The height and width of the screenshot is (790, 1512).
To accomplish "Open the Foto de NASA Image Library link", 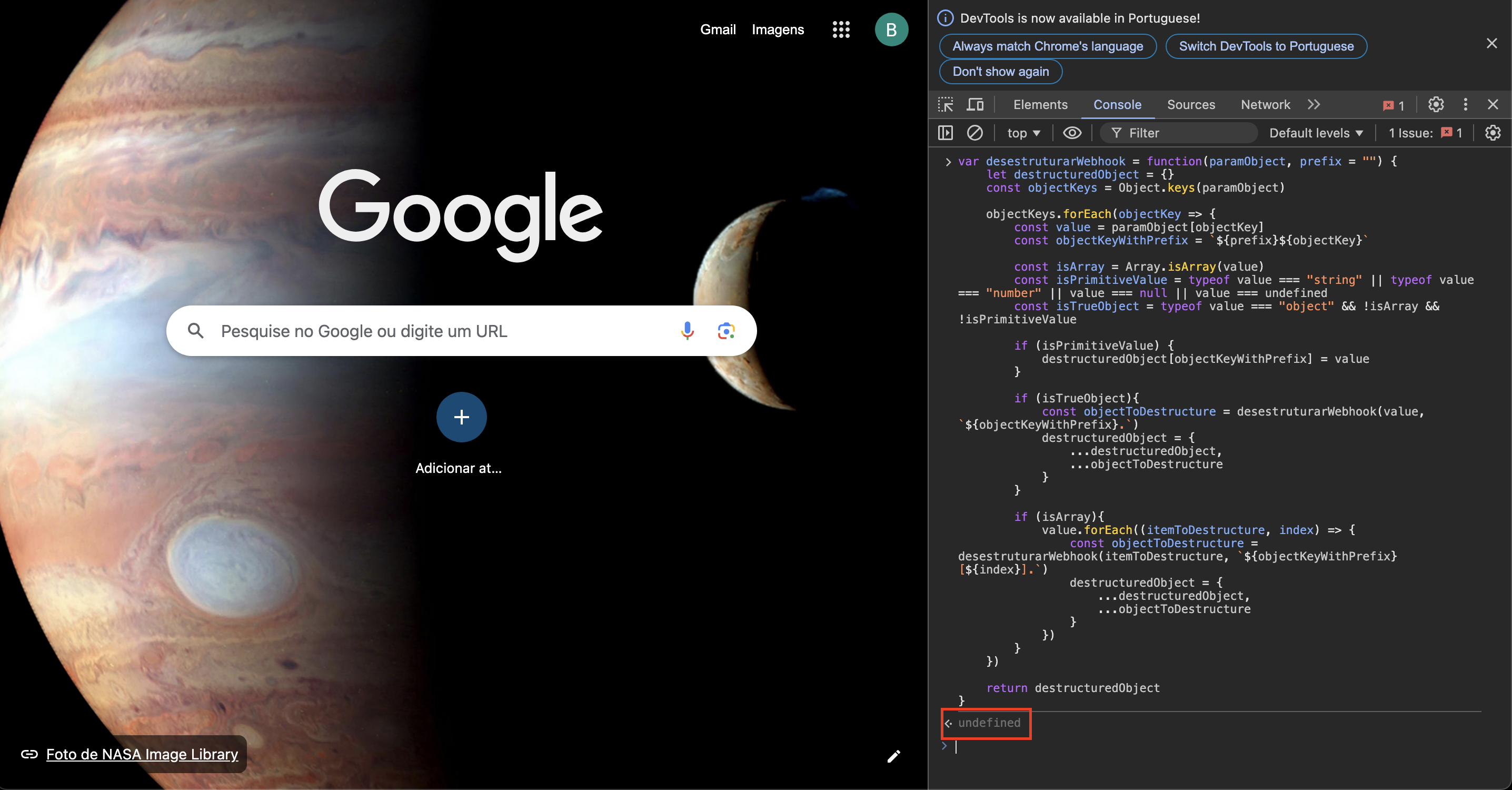I will pos(142,754).
